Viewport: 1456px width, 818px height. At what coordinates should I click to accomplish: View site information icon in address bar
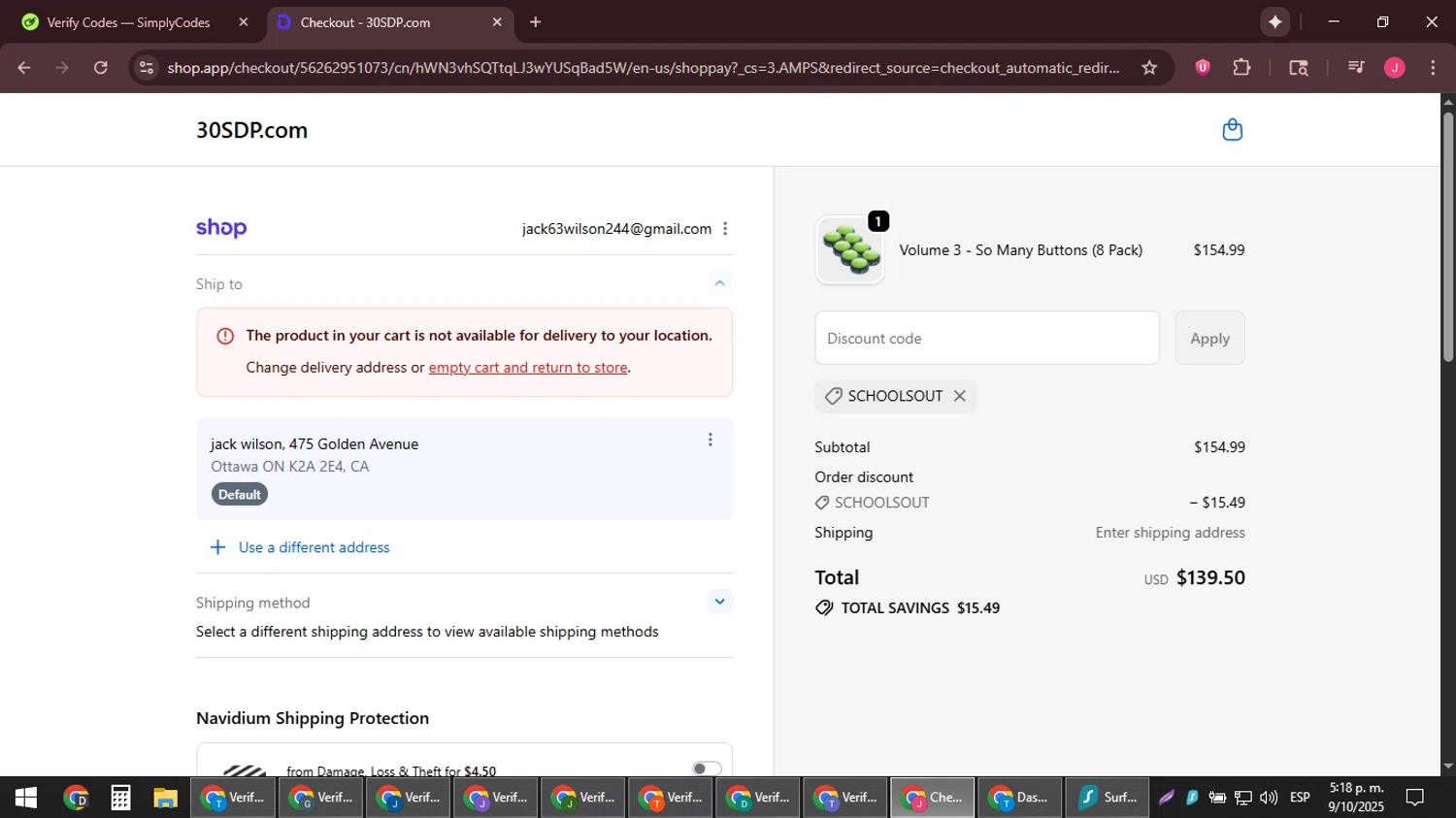pos(147,68)
